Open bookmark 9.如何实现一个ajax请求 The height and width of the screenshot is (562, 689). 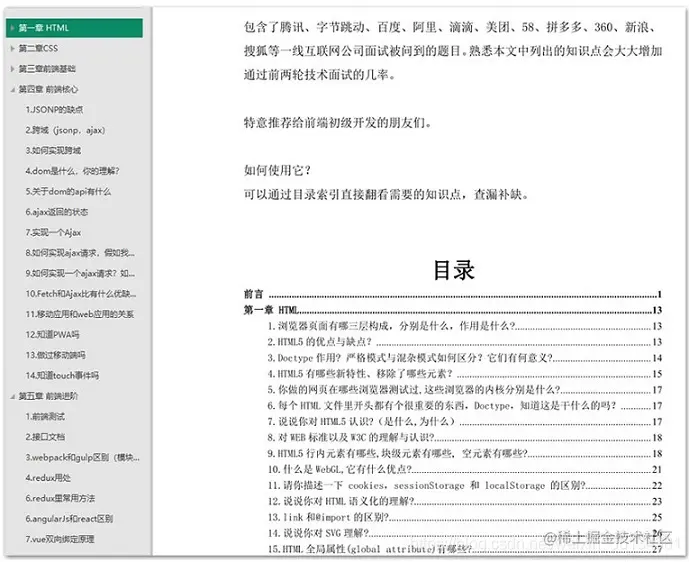pyautogui.click(x=80, y=273)
